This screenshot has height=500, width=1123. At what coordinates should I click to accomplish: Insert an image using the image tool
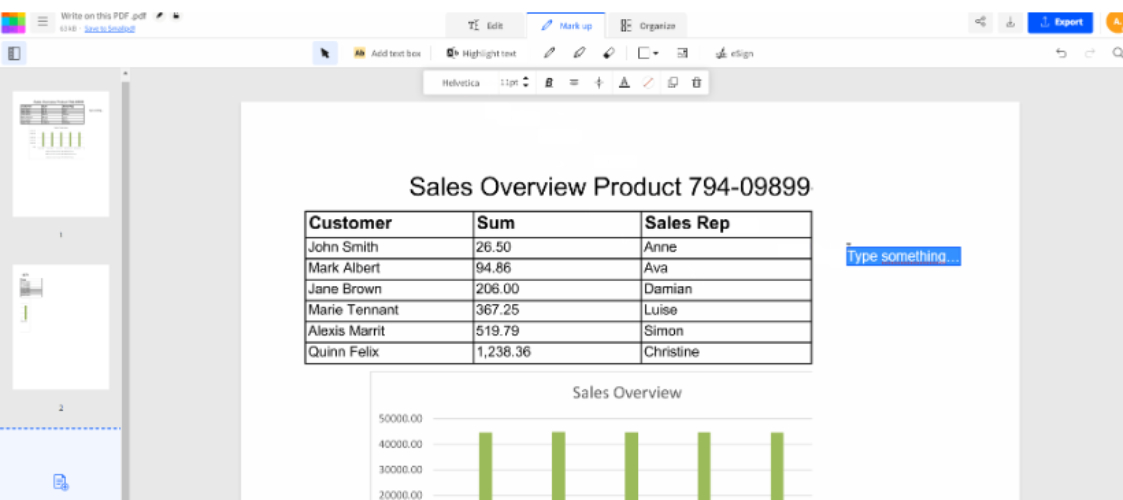tap(682, 53)
